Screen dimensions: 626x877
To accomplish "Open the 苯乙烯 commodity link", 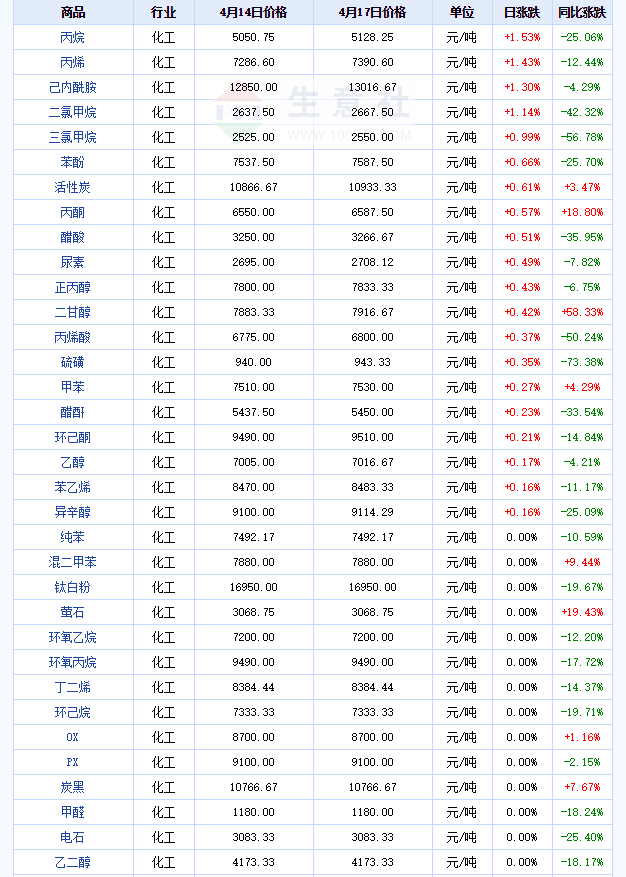I will pyautogui.click(x=73, y=487).
